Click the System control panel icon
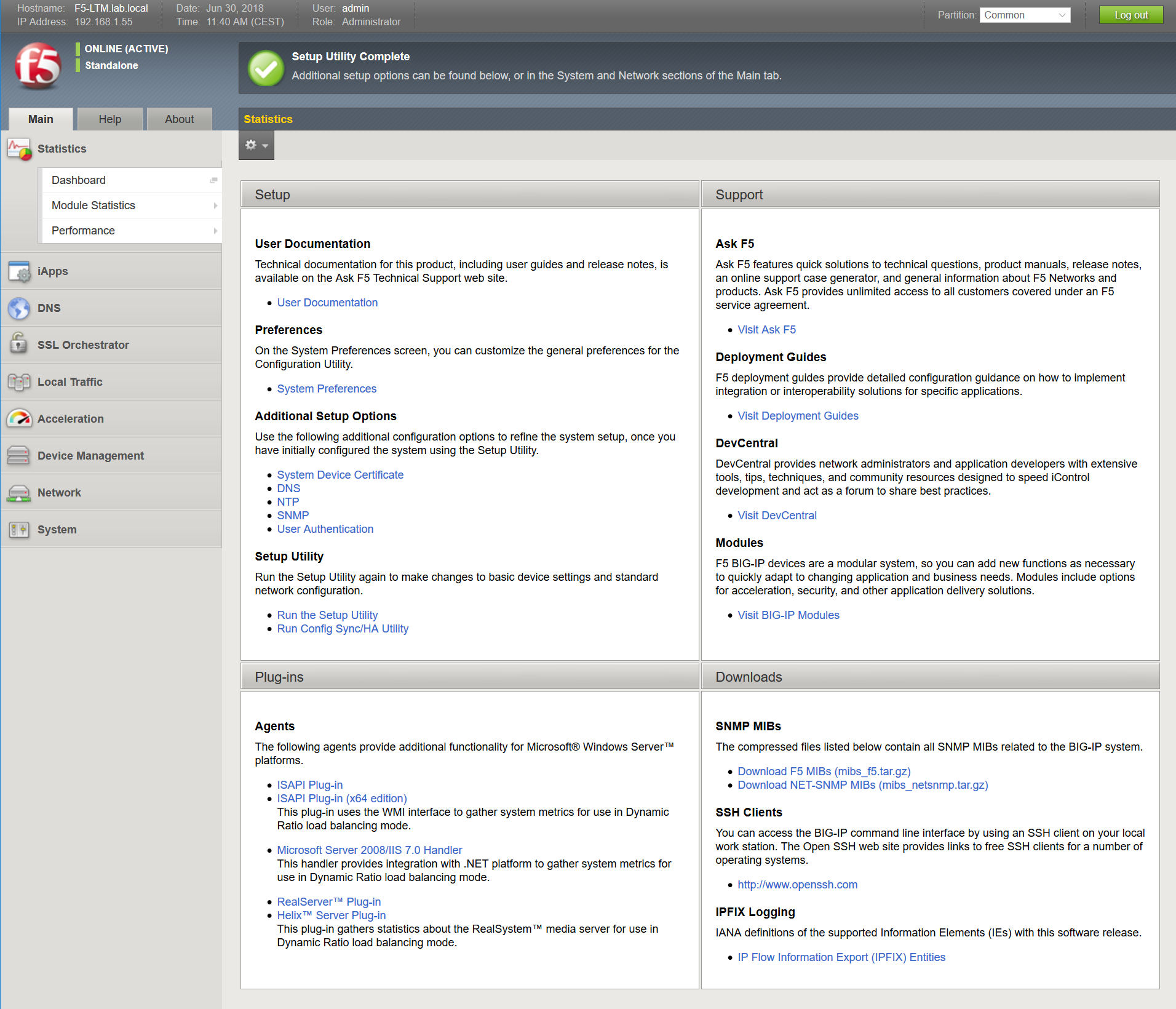The width and height of the screenshot is (1176, 1009). pos(19,530)
